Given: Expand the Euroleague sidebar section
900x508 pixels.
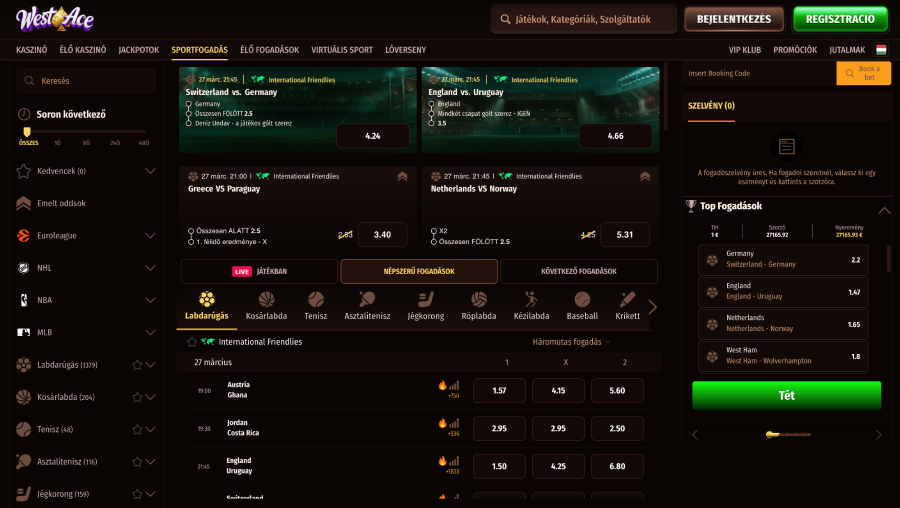Looking at the screenshot, I should tap(150, 235).
